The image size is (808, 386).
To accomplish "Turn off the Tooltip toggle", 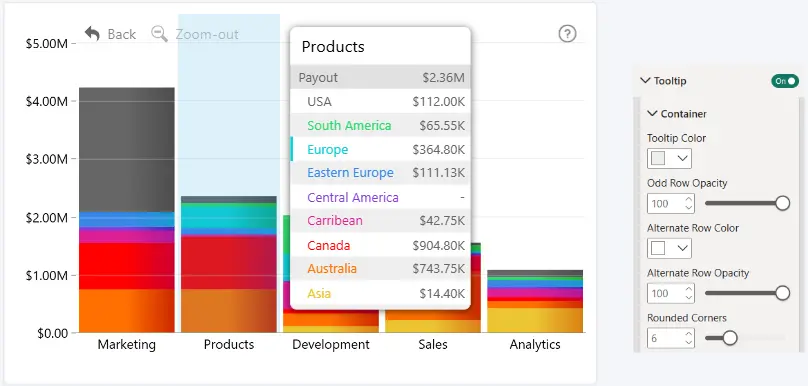I will (x=784, y=81).
